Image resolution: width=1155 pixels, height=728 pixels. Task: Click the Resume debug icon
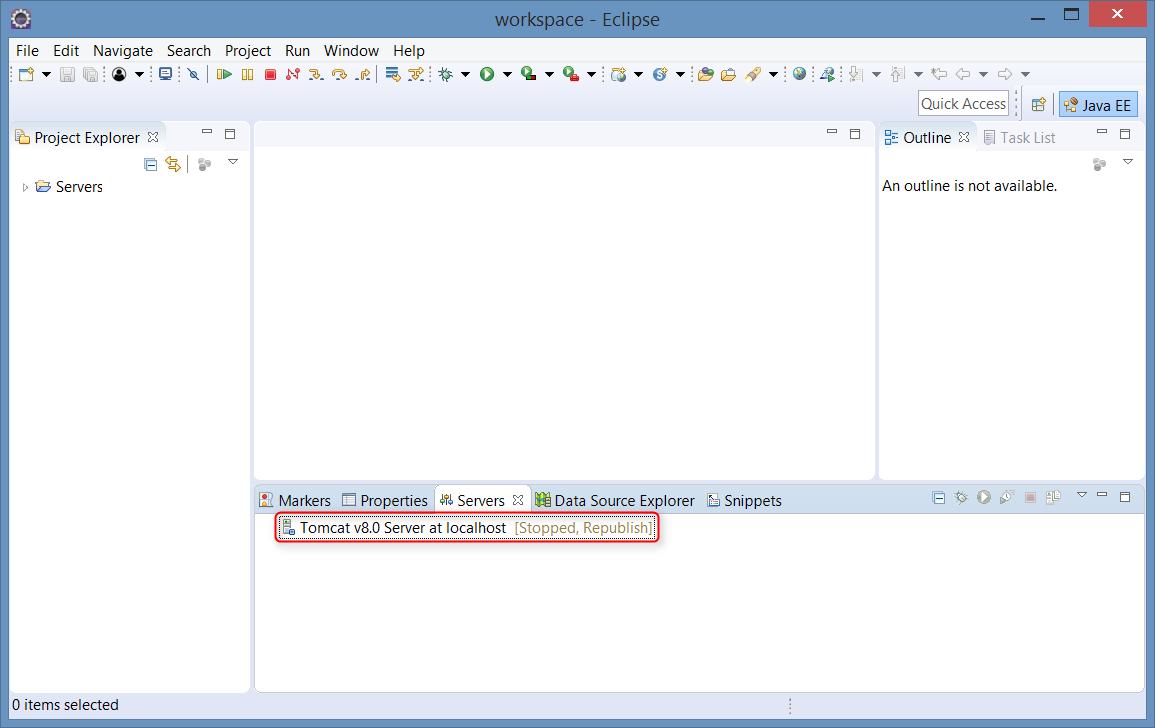225,74
